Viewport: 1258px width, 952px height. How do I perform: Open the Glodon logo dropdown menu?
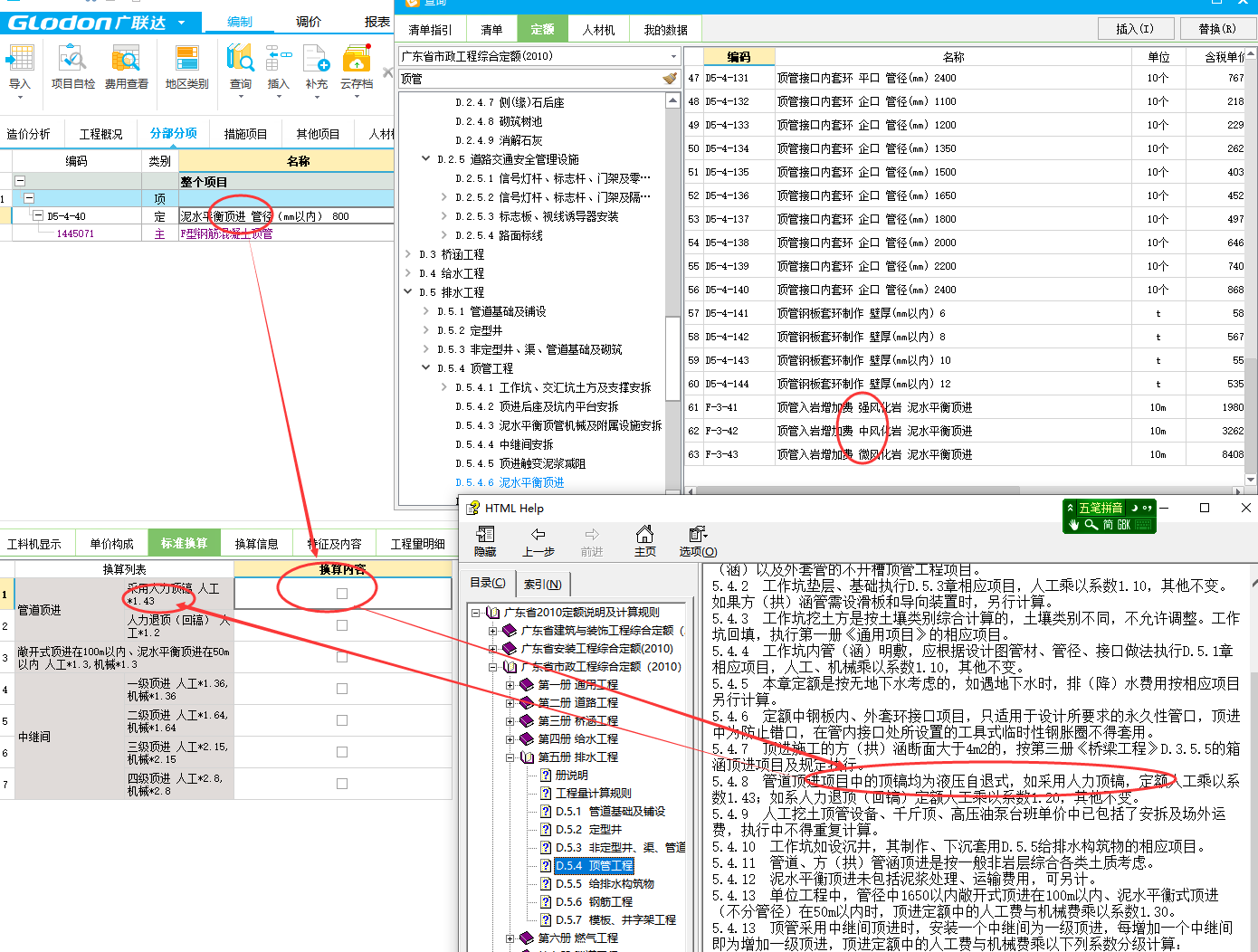[x=181, y=22]
